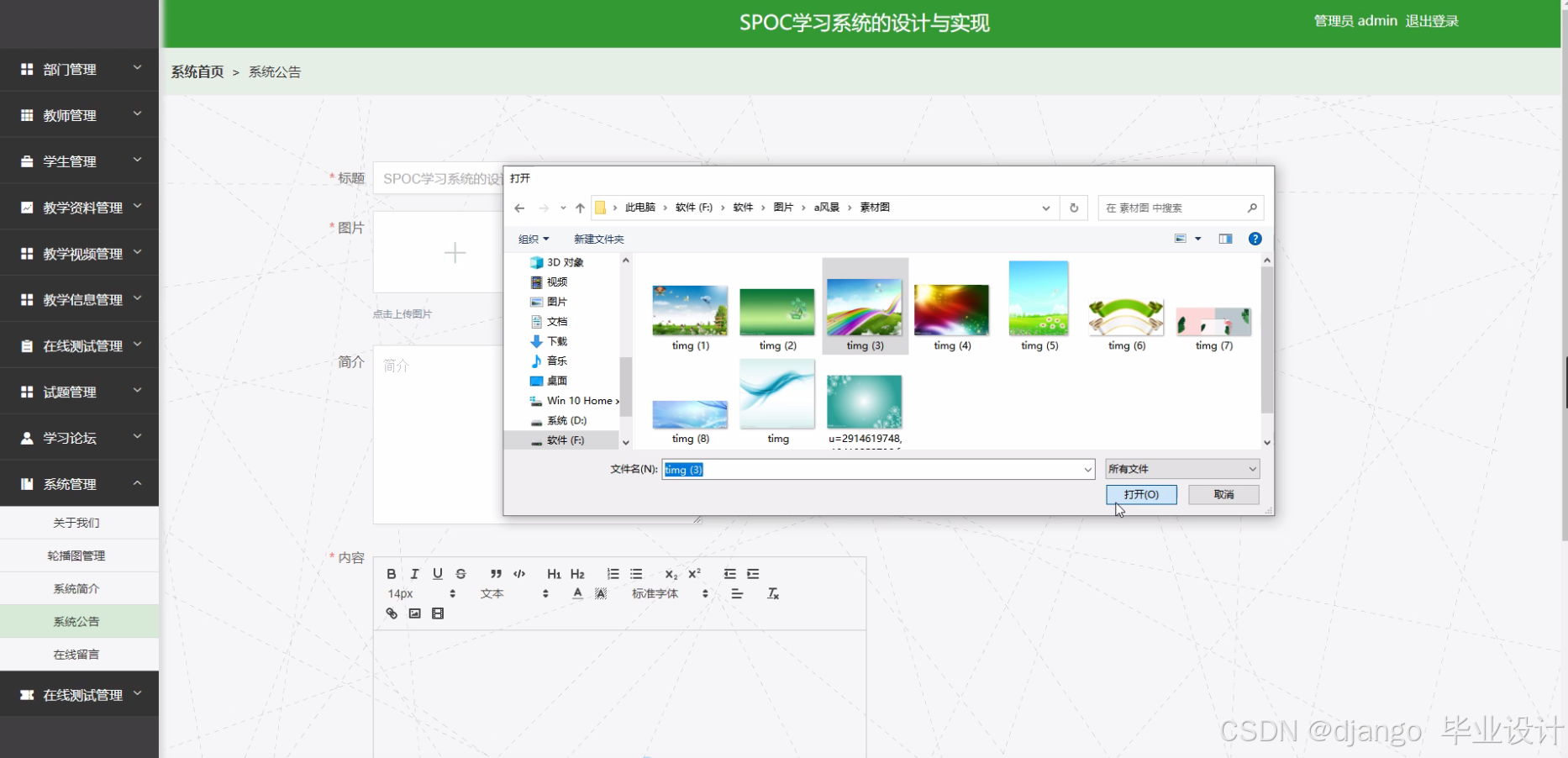This screenshot has width=1568, height=758.
Task: Toggle underline formatting on
Action: (x=438, y=573)
